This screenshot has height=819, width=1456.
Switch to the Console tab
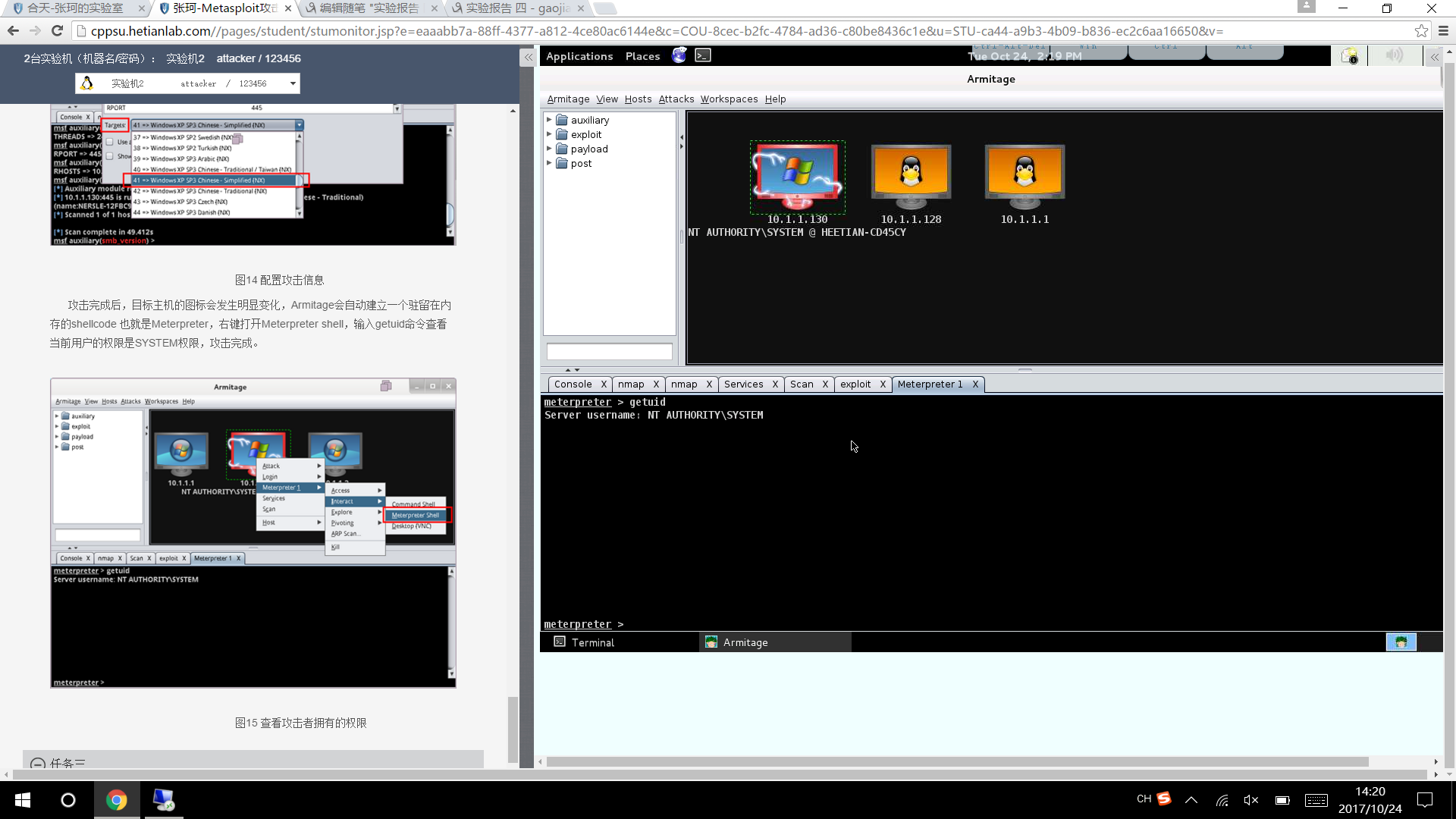click(x=573, y=384)
